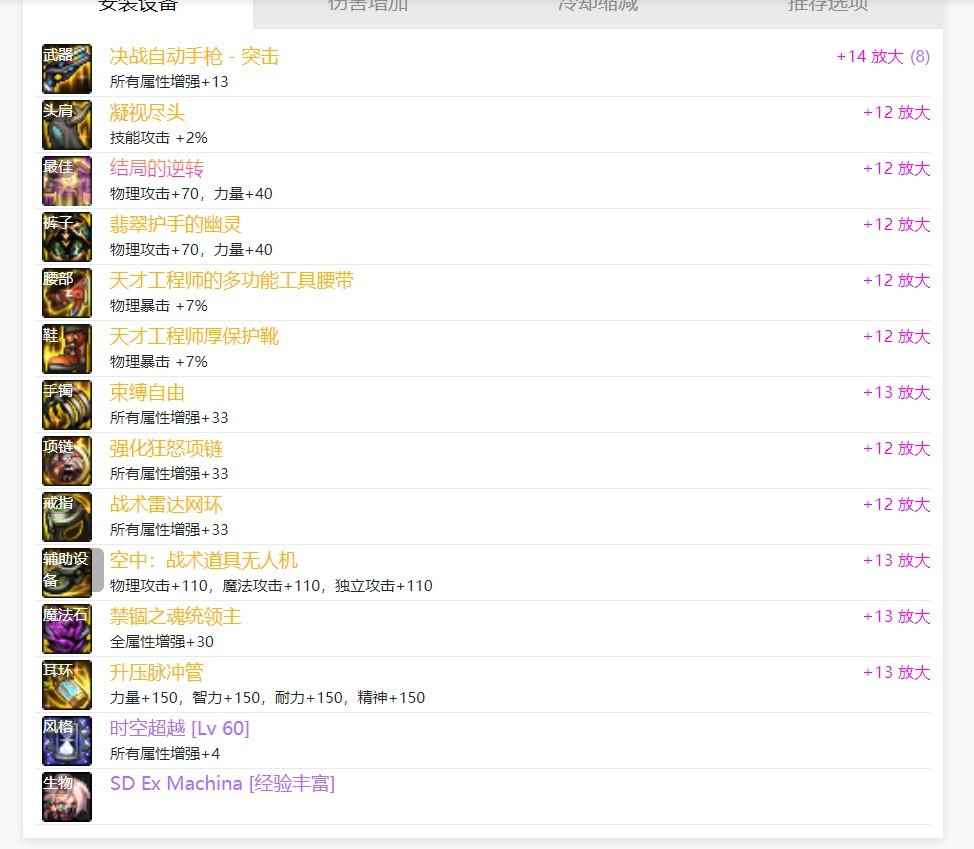Select the necklace slot icon (项链)
The width and height of the screenshot is (974, 849).
pyautogui.click(x=67, y=461)
